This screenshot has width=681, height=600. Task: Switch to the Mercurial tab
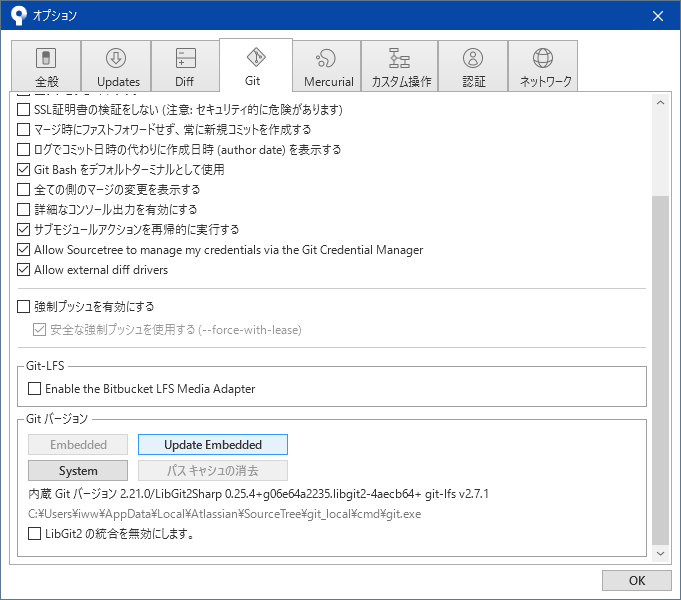point(327,66)
